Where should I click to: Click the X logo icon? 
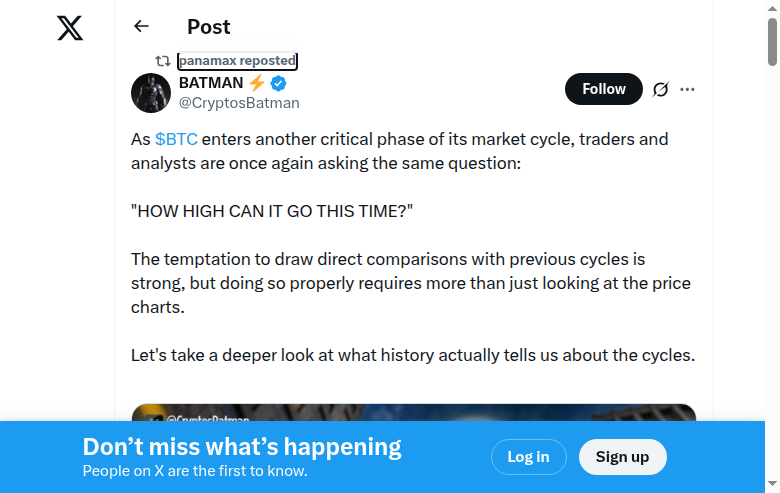coord(70,28)
